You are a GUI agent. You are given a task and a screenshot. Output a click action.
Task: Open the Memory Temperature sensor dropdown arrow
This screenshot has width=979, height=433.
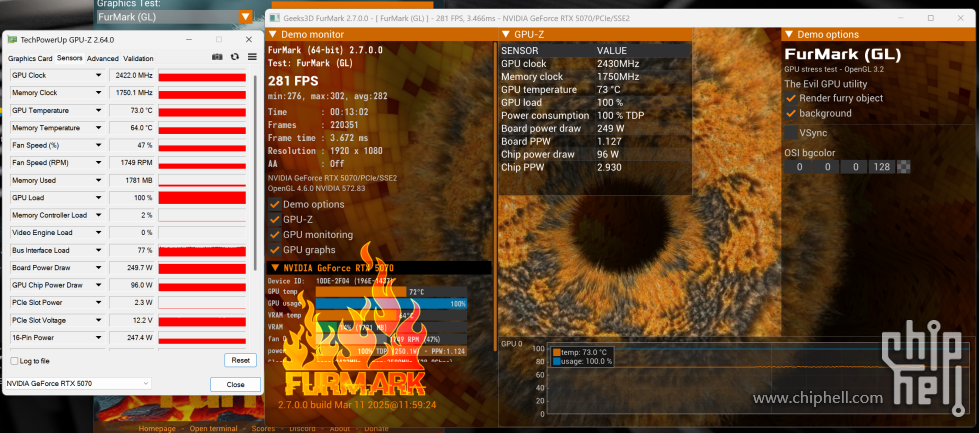coord(98,128)
